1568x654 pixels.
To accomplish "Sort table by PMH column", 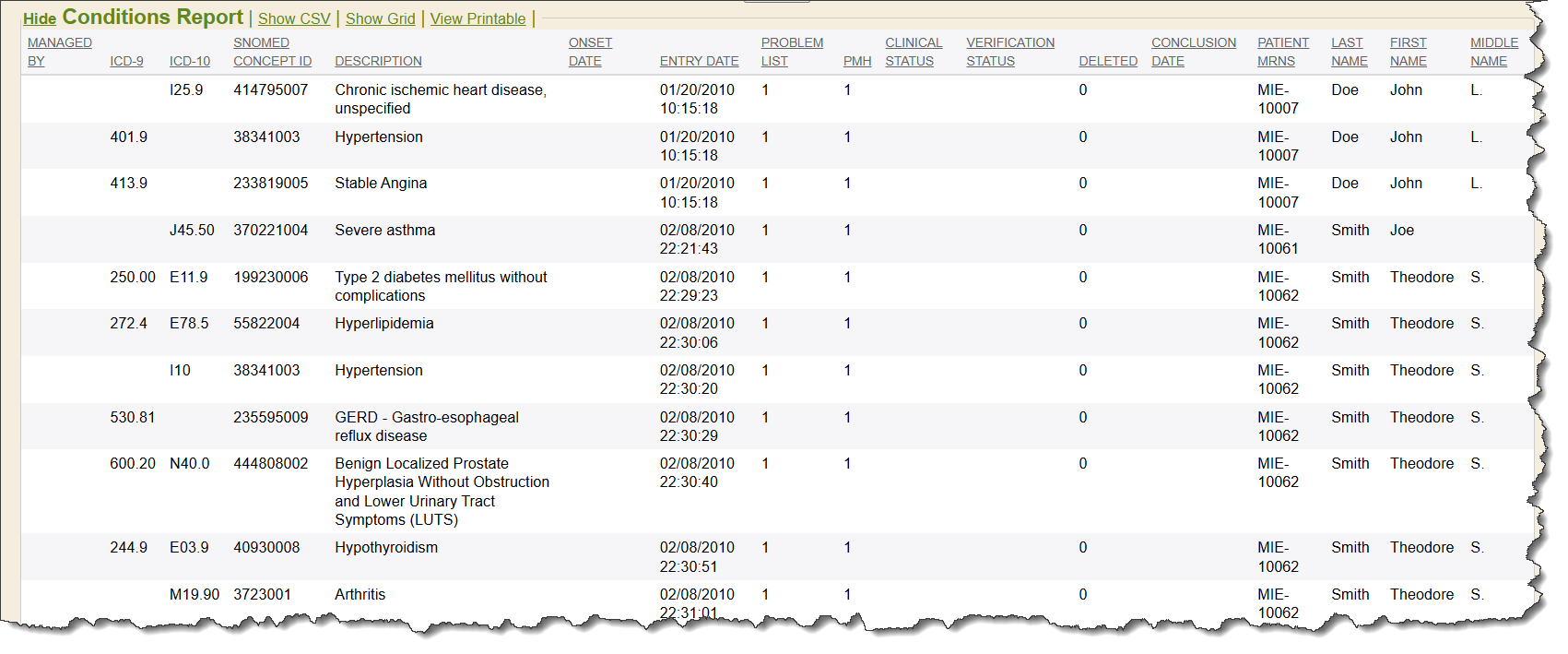I will pos(856,62).
